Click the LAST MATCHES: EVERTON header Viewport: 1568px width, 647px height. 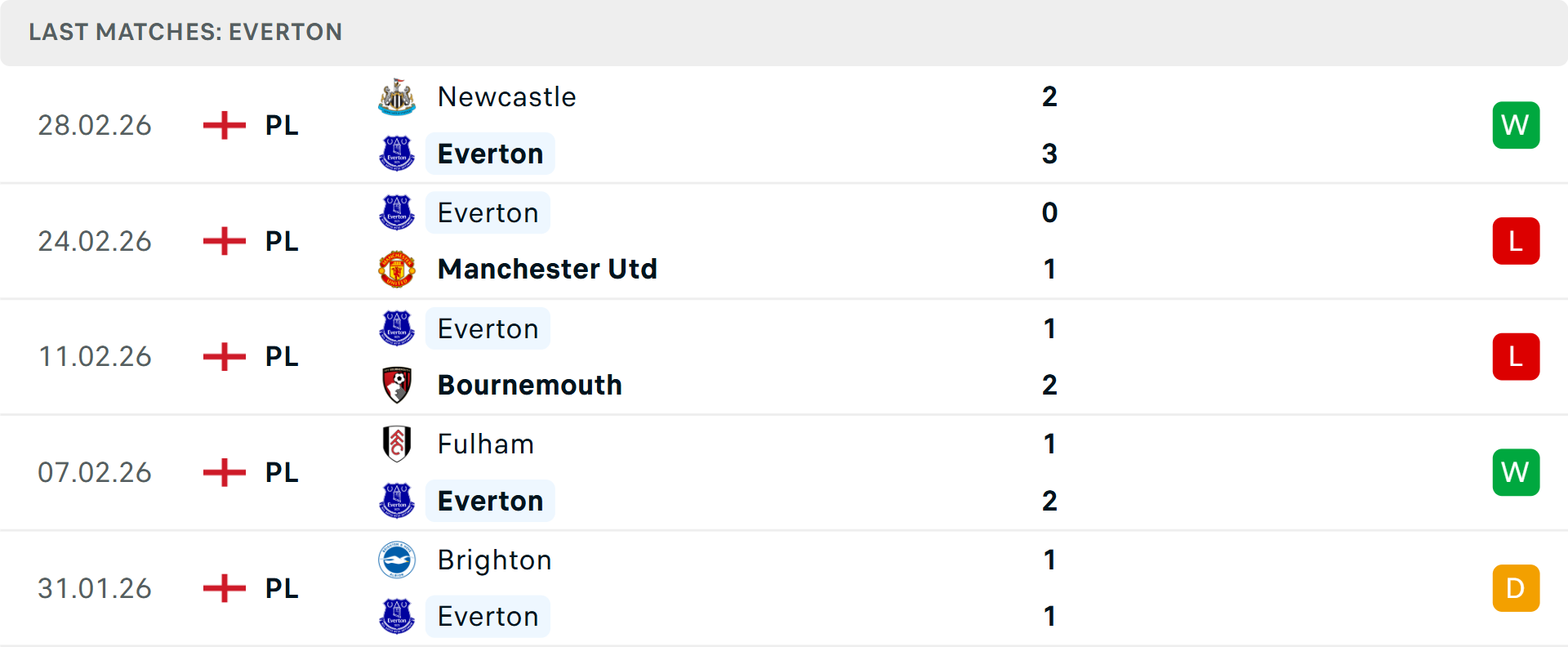[x=185, y=33]
